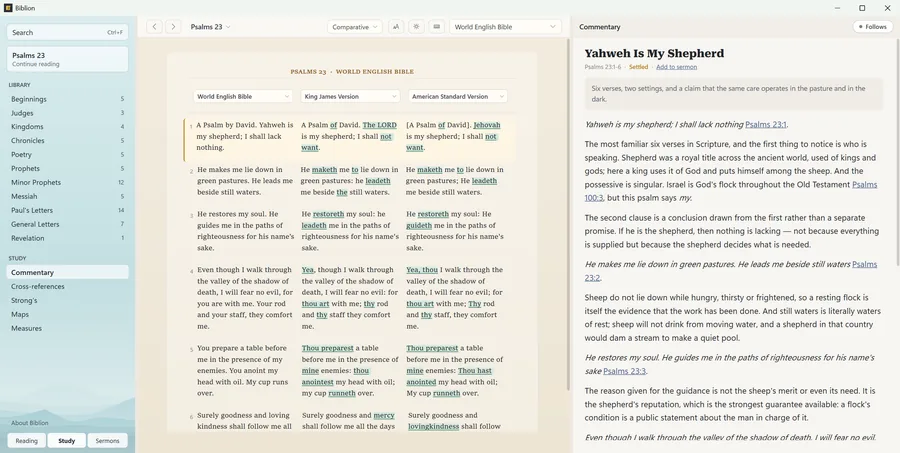The width and height of the screenshot is (900, 453).
Task: Open the Judges library section
Action: point(68,113)
